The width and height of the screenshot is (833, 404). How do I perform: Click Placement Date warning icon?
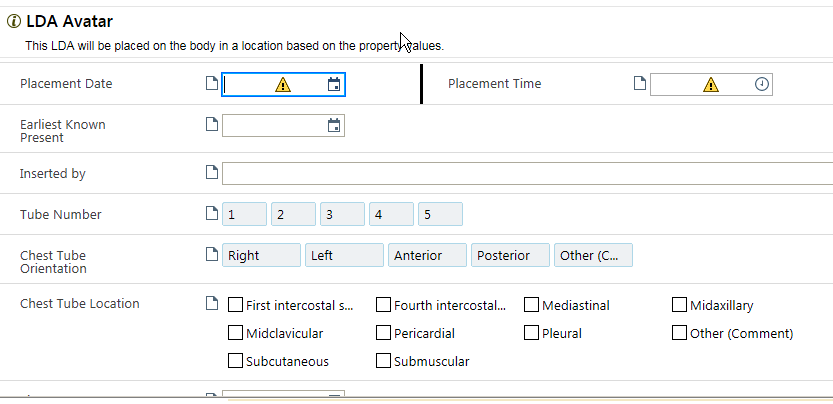pyautogui.click(x=283, y=85)
